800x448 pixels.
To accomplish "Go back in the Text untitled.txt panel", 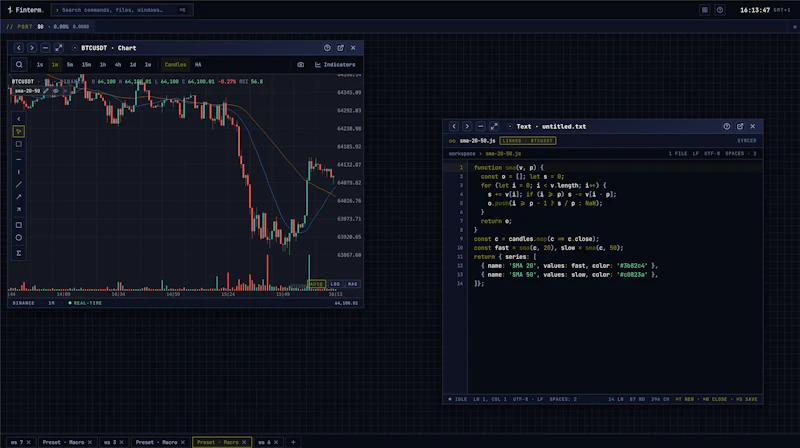I will point(454,127).
